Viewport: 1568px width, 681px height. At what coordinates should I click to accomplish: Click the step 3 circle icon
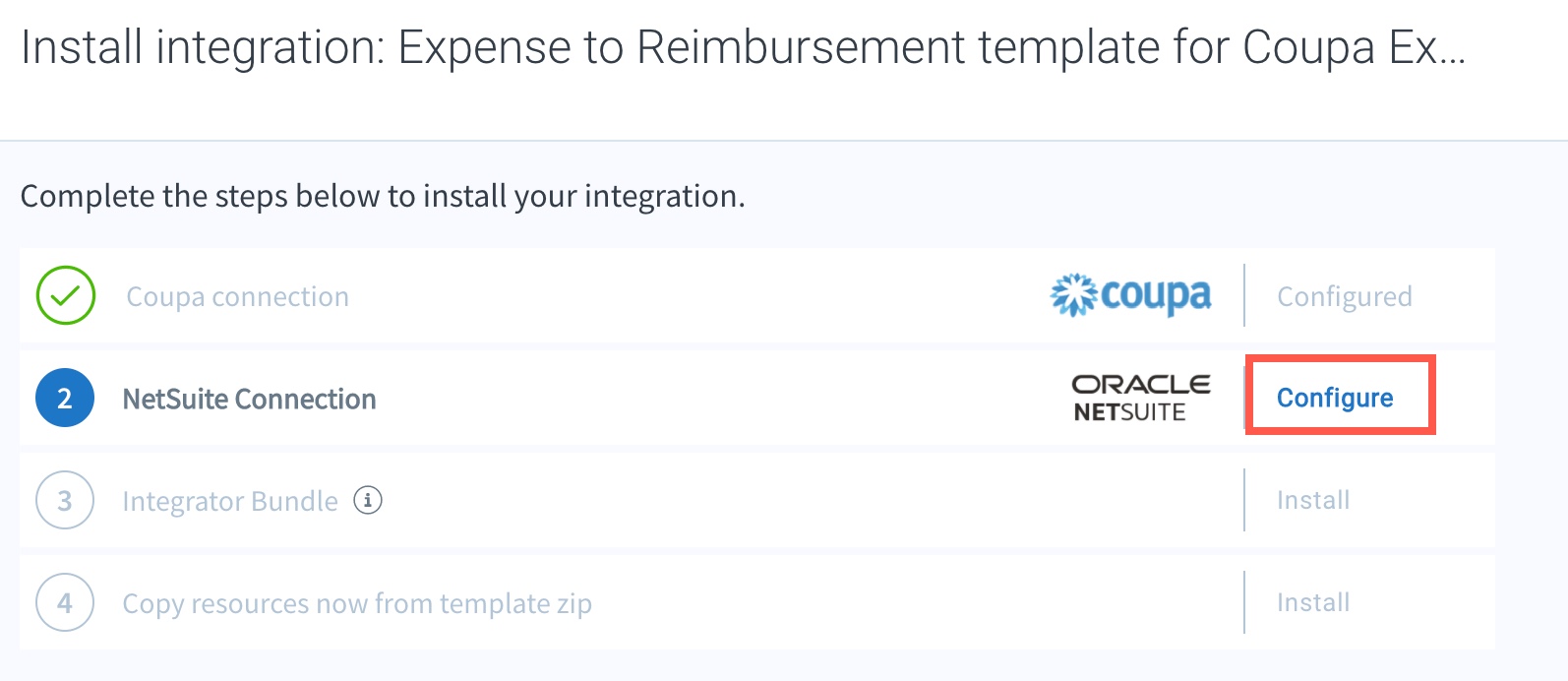65,500
